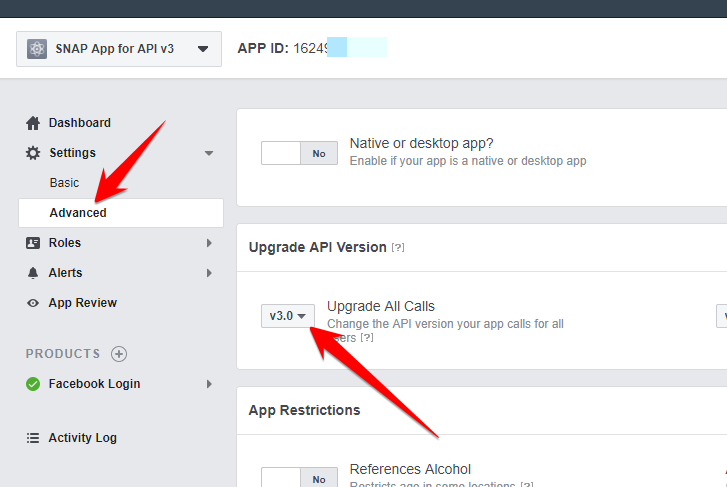Image resolution: width=727 pixels, height=487 pixels.
Task: Toggle Native or desktop app switch
Action: tap(300, 153)
